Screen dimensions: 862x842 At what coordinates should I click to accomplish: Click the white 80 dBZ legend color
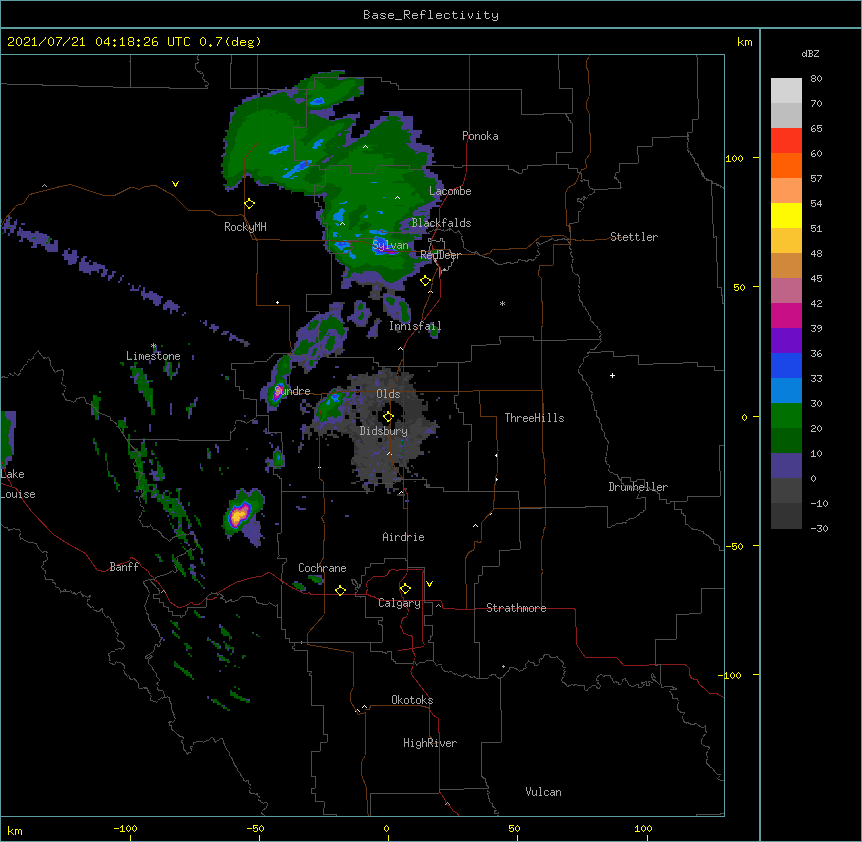click(x=786, y=91)
